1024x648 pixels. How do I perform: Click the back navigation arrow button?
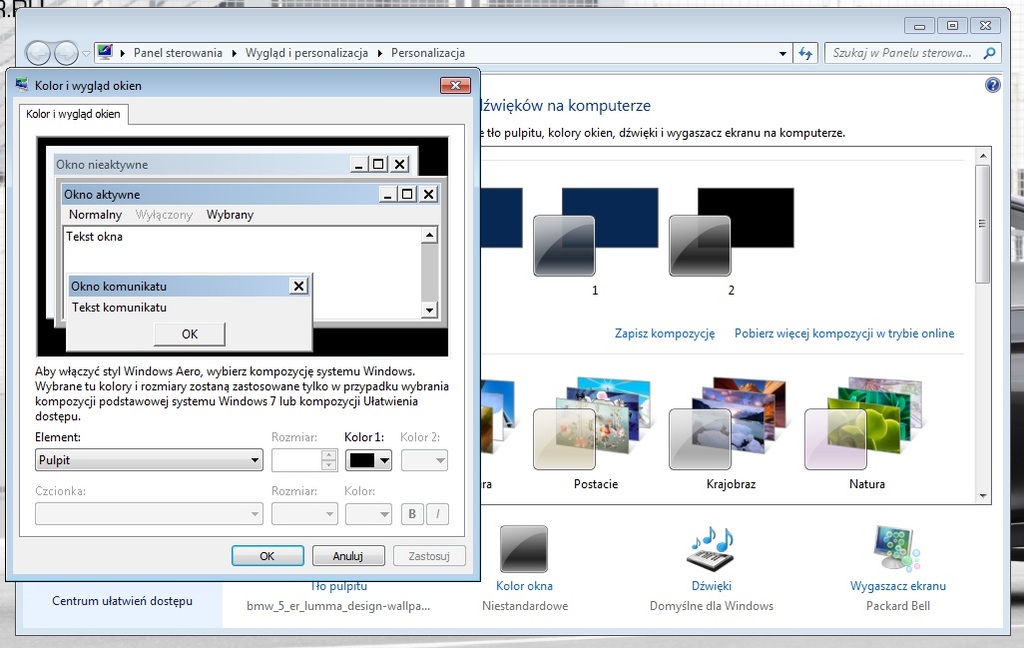tap(38, 53)
